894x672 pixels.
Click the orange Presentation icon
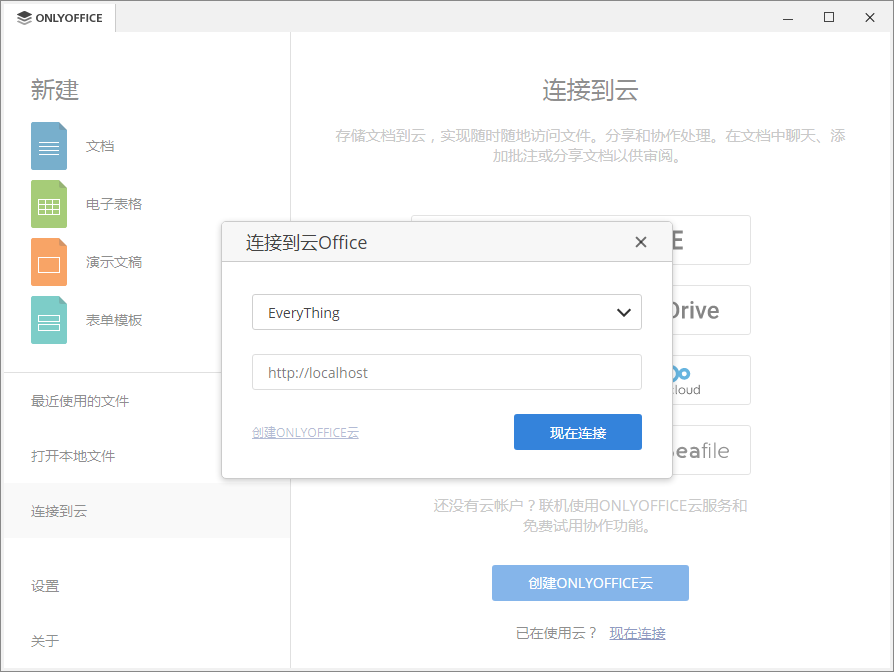coord(49,262)
